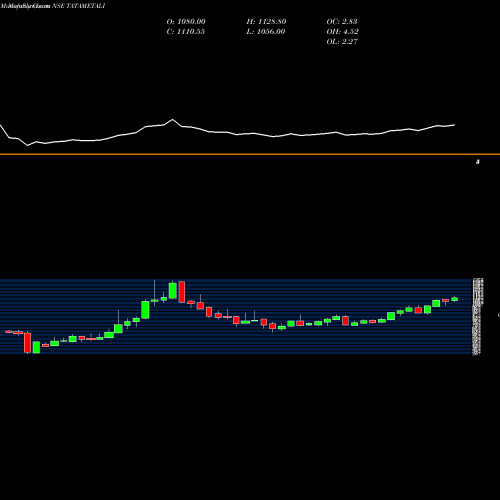Click the 'OL: 2.27' value

click(342, 42)
